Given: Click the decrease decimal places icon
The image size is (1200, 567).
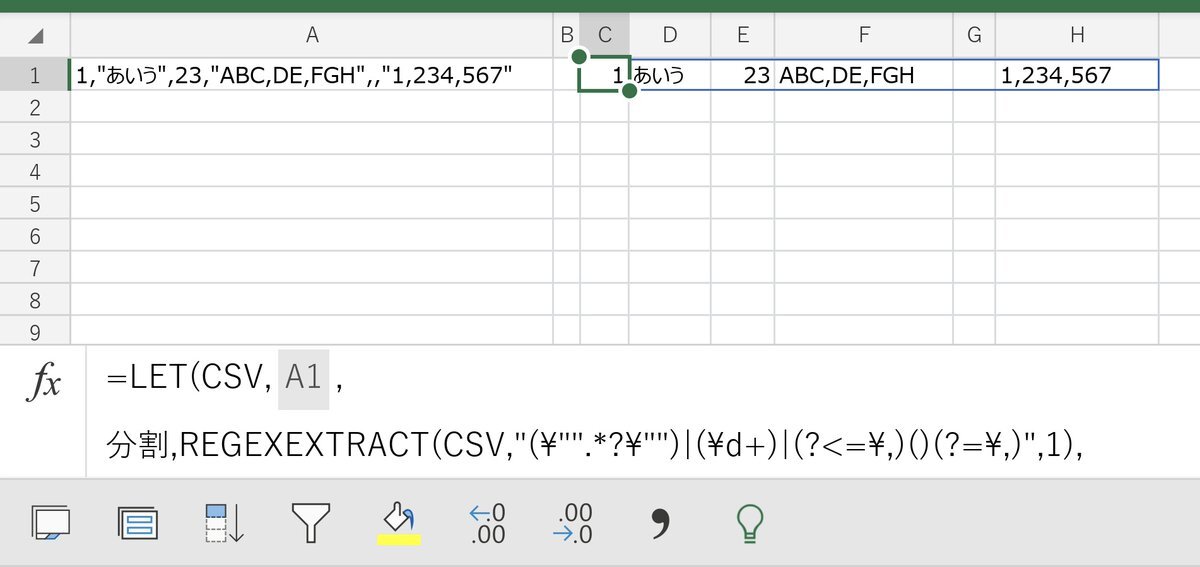Looking at the screenshot, I should [x=572, y=523].
